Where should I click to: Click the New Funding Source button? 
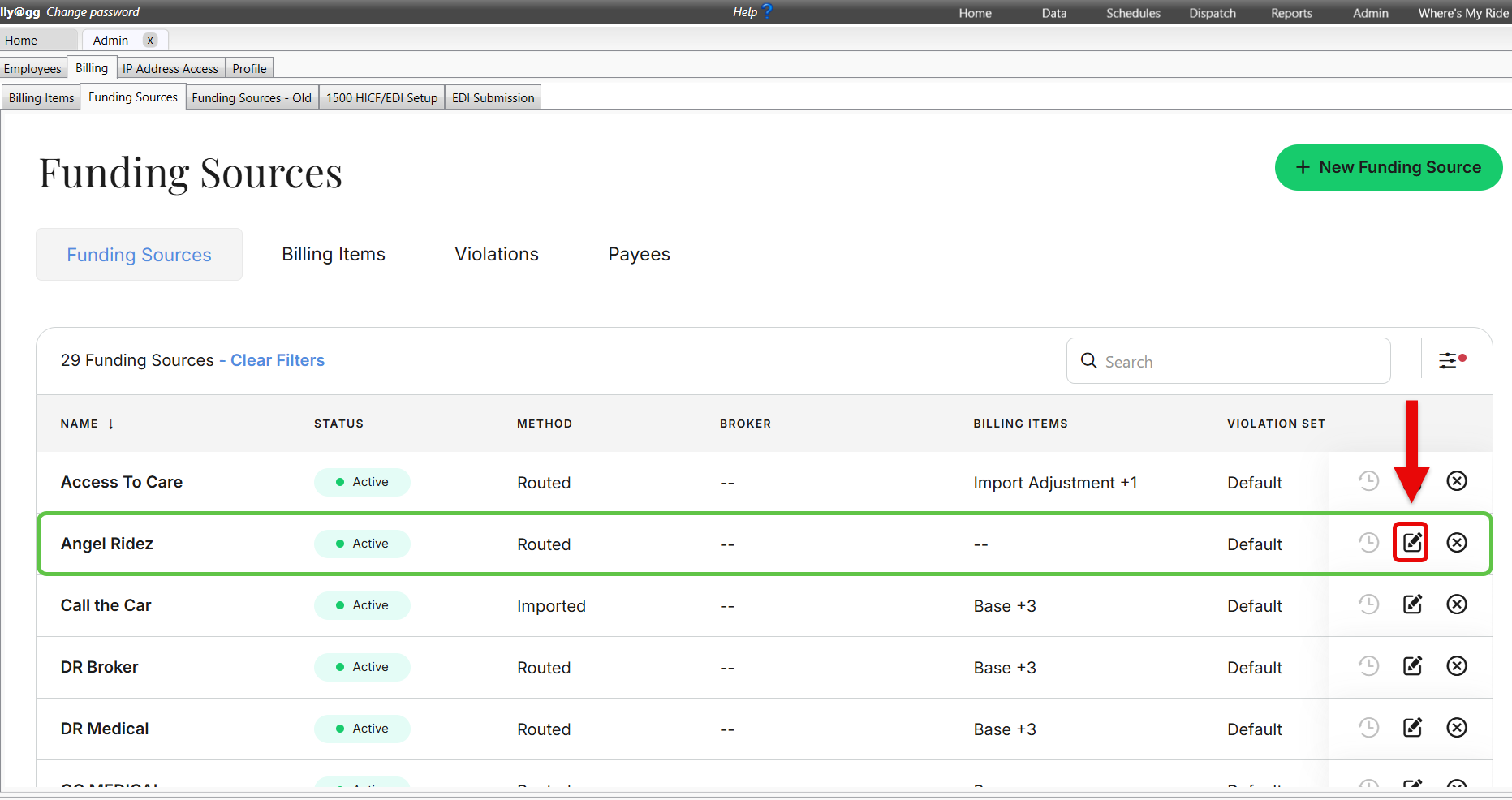click(1388, 167)
